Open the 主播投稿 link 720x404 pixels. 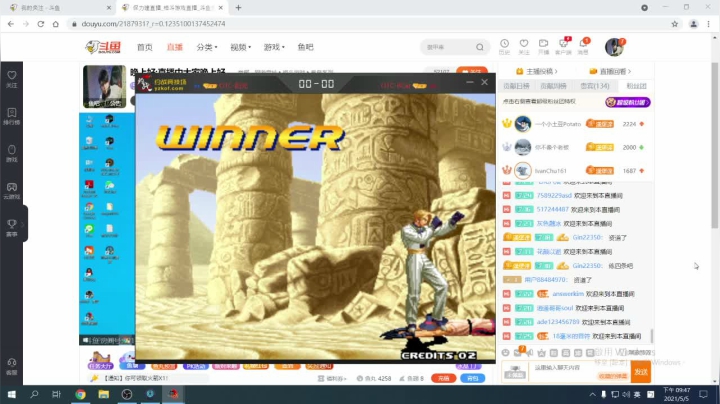pos(536,71)
